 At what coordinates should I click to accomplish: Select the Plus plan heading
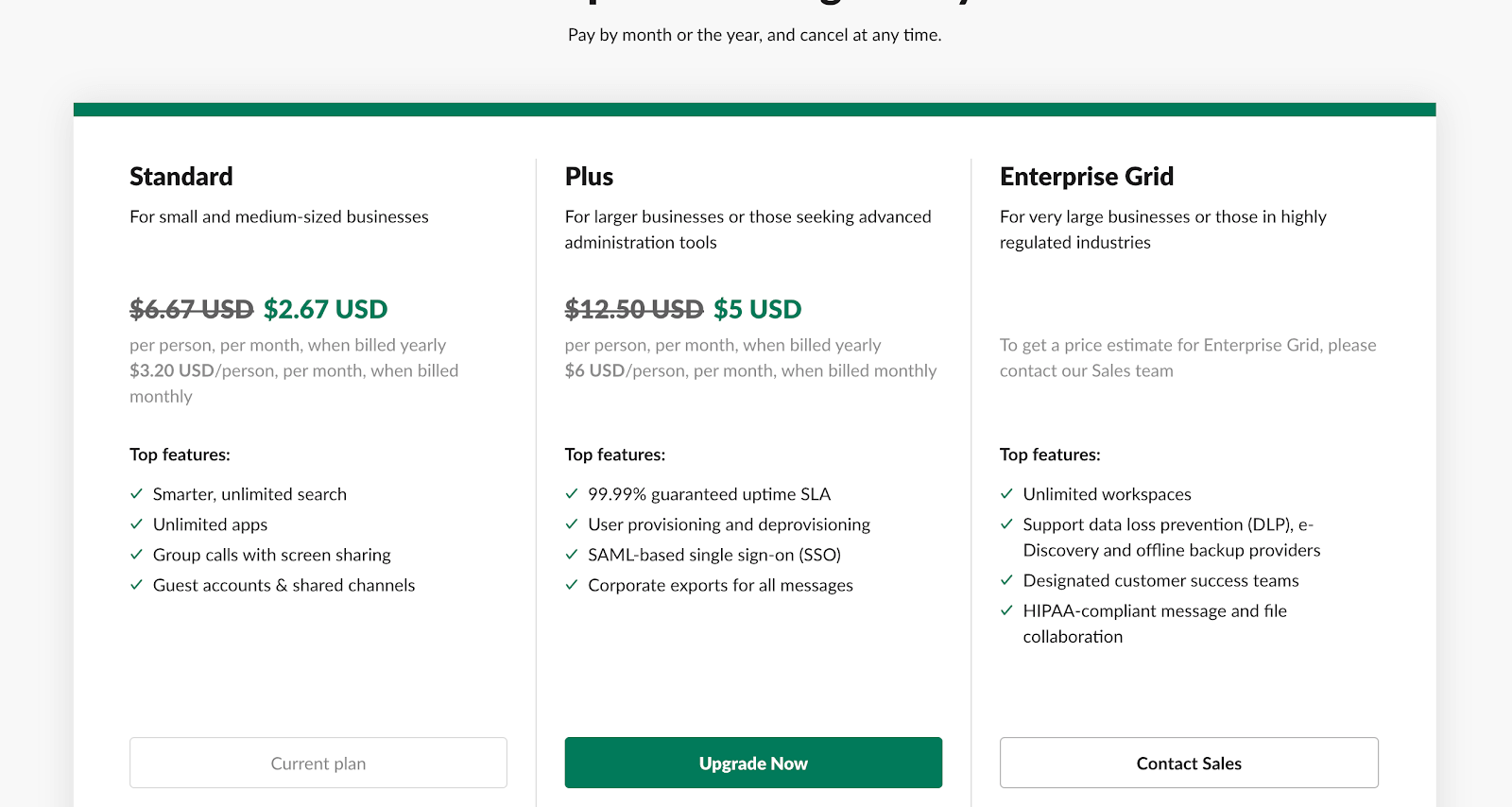coord(589,177)
